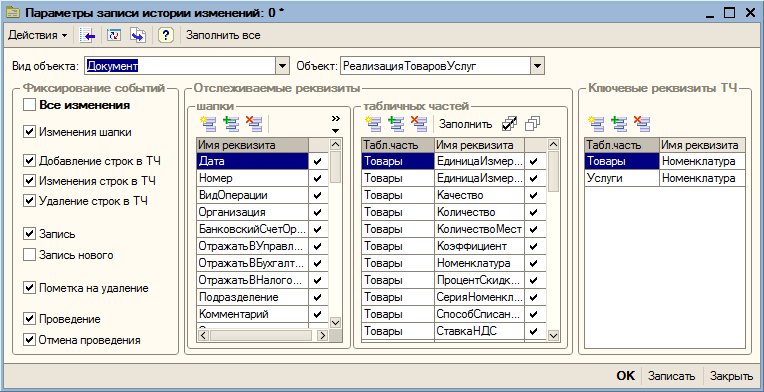The width and height of the screenshot is (764, 392).
Task: Click the reread/refresh toolbar icon
Action: tap(114, 36)
